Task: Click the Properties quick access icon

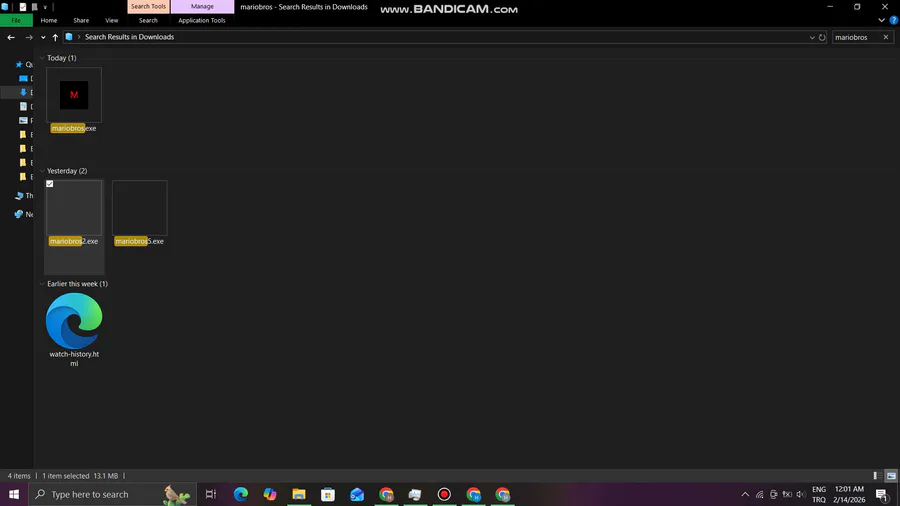Action: (22, 7)
